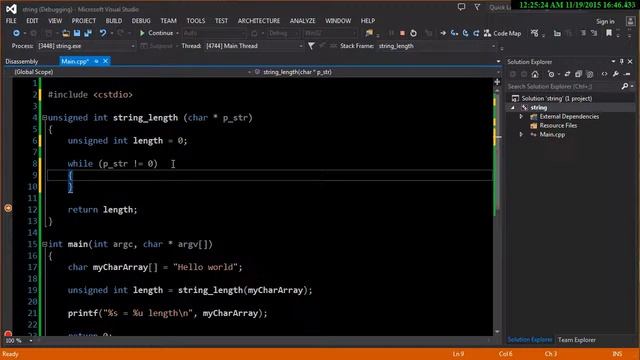Screen dimensions: 640x360
Task: Click the Open File folder icon
Action: pyautogui.click(x=66, y=33)
